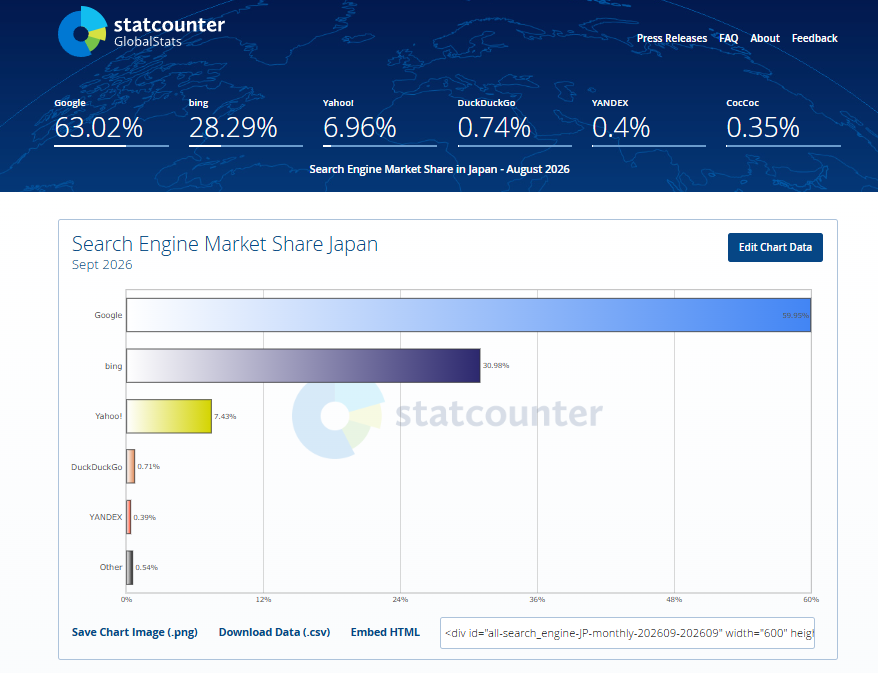Save Chart Image as png
Screen dimensions: 878x673
click(134, 632)
